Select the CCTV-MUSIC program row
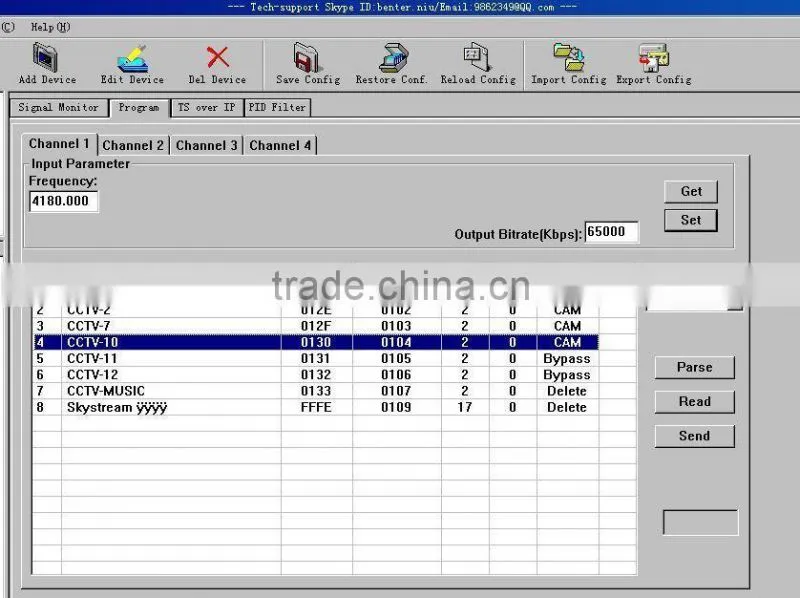Screen dimensions: 800x598 (x=316, y=391)
